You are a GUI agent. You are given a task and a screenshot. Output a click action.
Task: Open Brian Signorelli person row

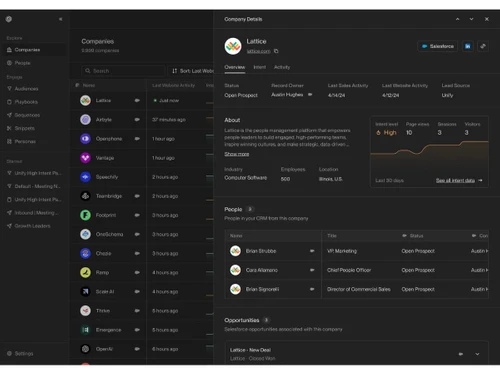[357, 289]
